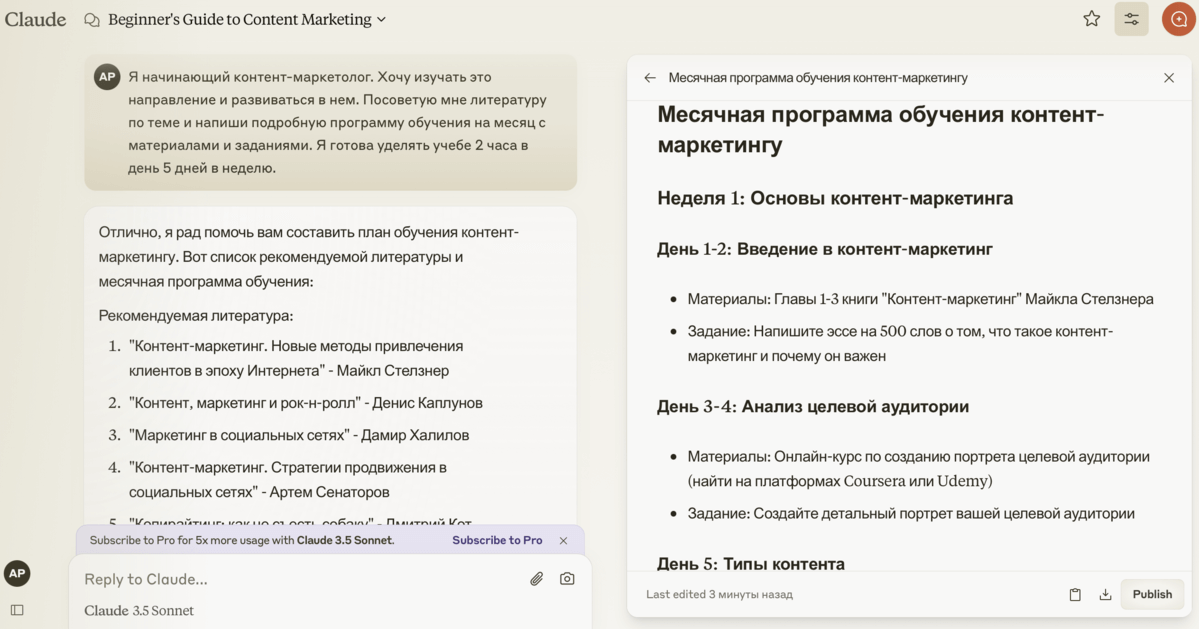Image resolution: width=1199 pixels, height=629 pixels.
Task: Click the Publish button
Action: click(1152, 594)
